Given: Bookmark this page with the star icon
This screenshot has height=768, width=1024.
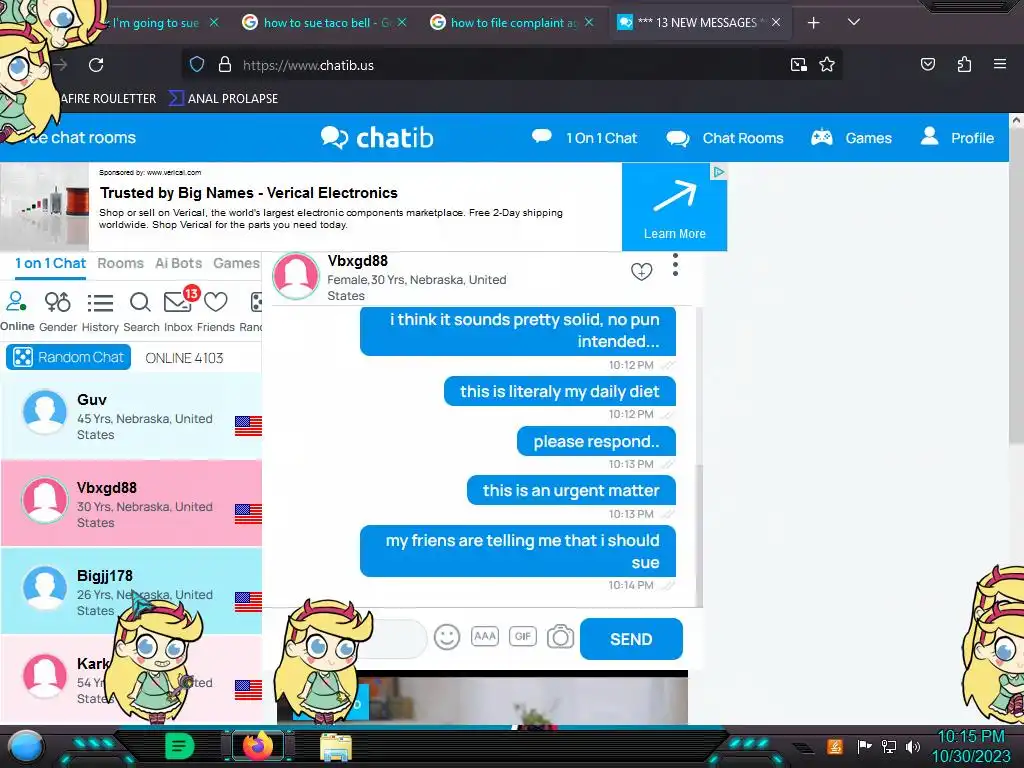Looking at the screenshot, I should tap(827, 65).
